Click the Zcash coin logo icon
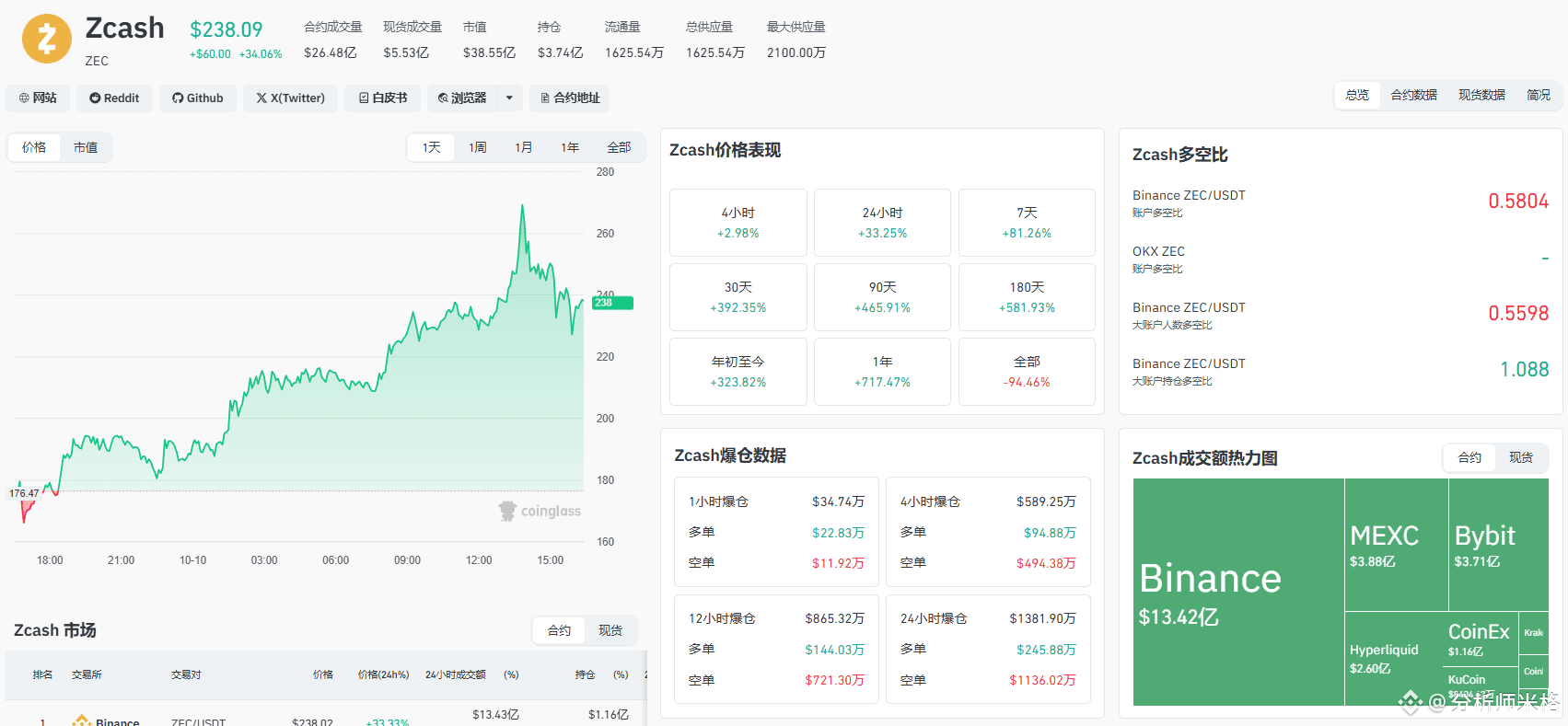 click(47, 39)
